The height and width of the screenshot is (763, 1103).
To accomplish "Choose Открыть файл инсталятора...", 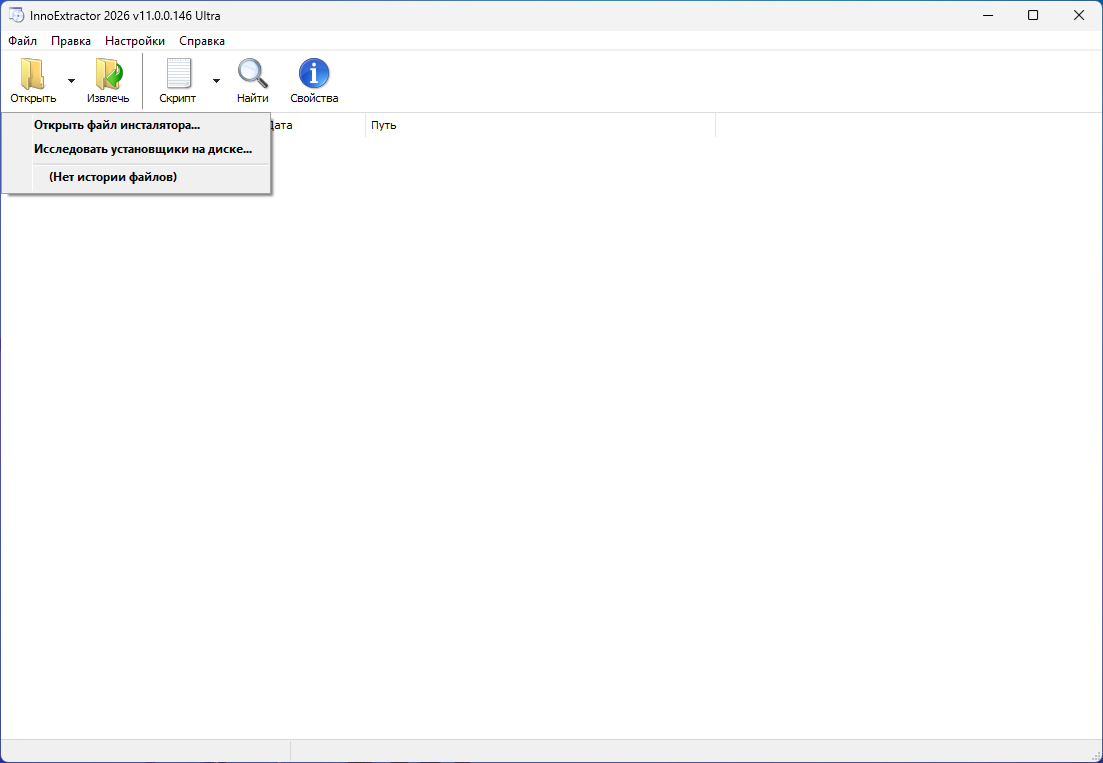I will (136, 125).
